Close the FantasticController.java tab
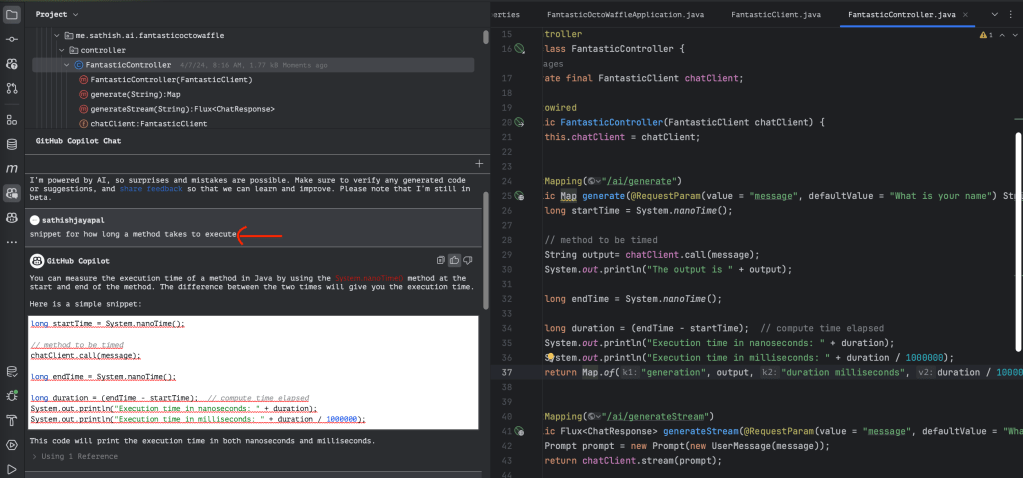This screenshot has width=1023, height=478. tap(967, 15)
